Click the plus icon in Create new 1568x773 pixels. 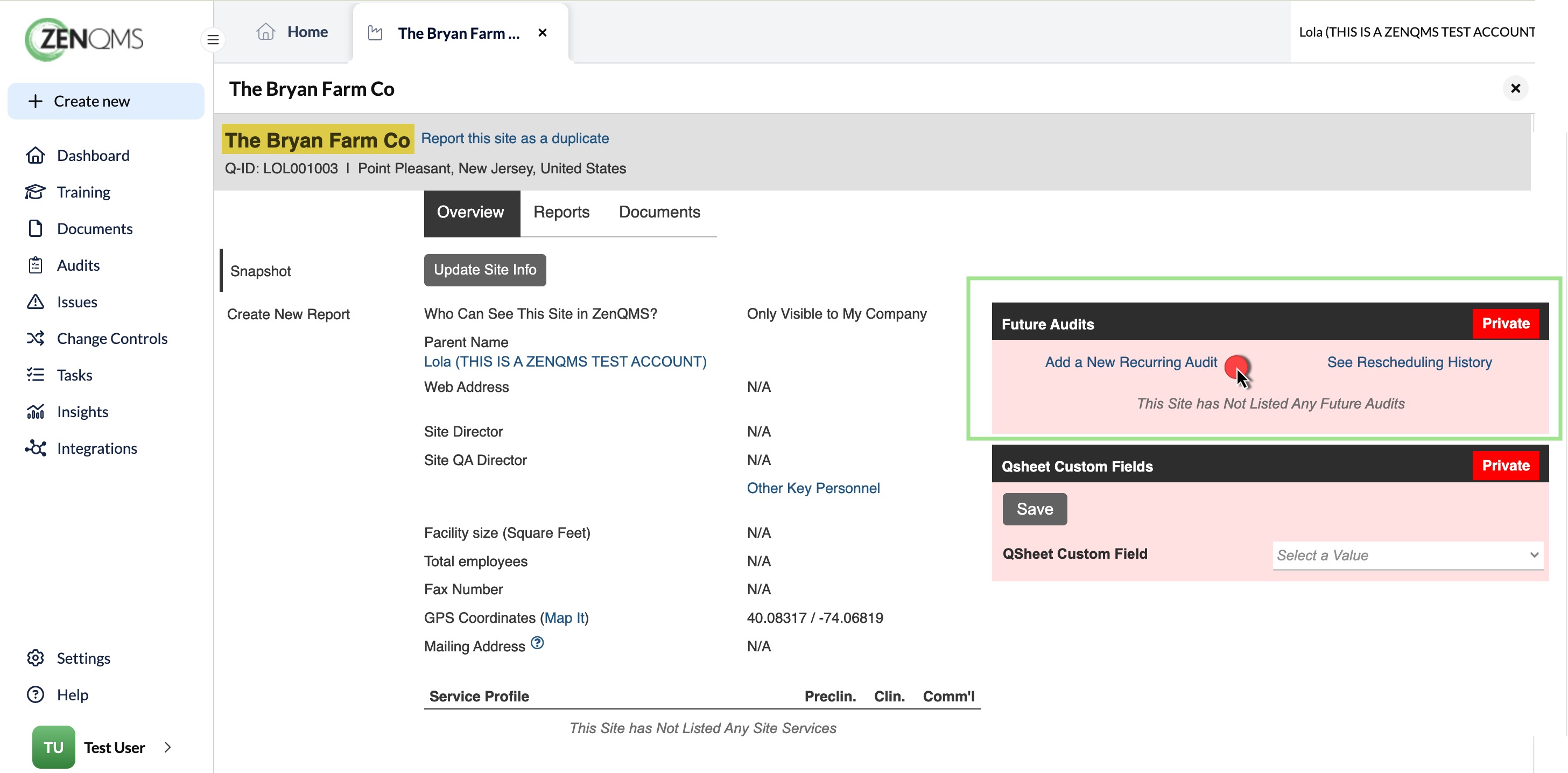[x=36, y=101]
